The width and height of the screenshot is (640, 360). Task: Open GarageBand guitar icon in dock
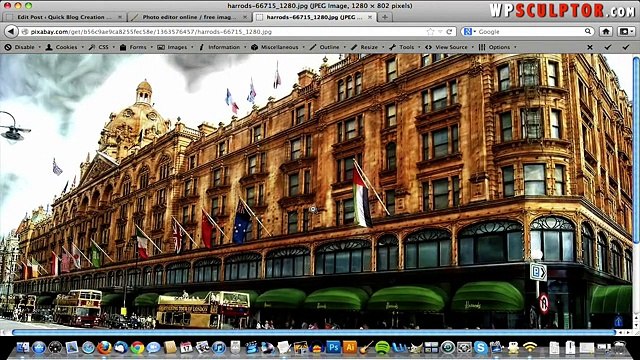tap(366, 347)
